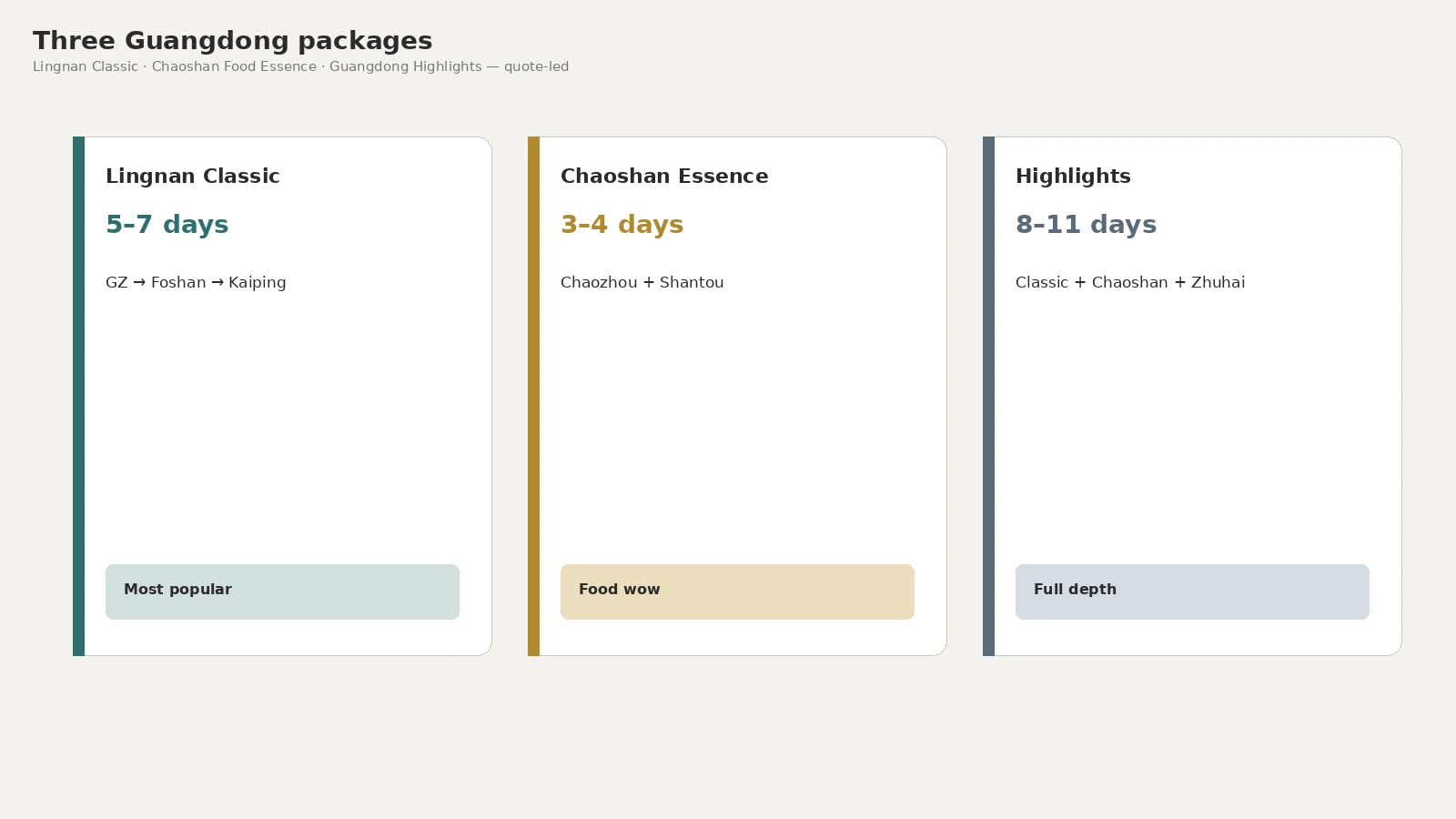This screenshot has width=1456, height=819.
Task: Click the 'Most popular' badge
Action: (282, 591)
